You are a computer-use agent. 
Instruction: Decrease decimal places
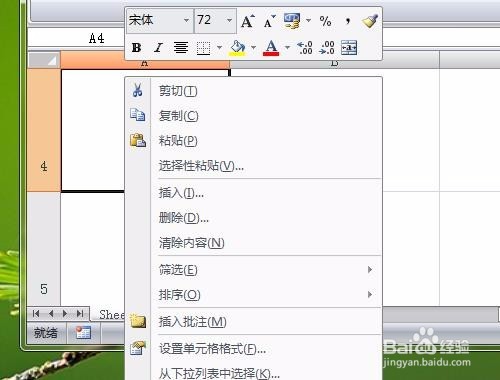click(327, 48)
